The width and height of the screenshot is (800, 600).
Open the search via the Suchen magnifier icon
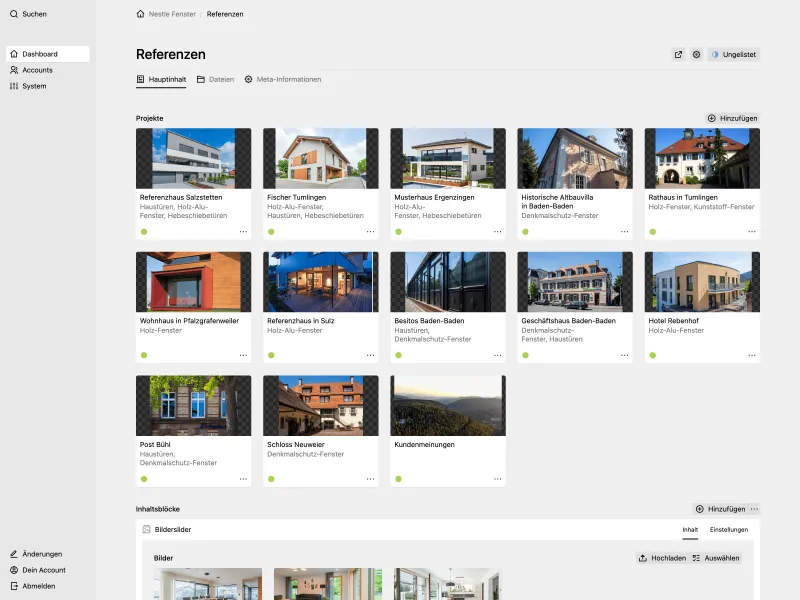pyautogui.click(x=13, y=14)
